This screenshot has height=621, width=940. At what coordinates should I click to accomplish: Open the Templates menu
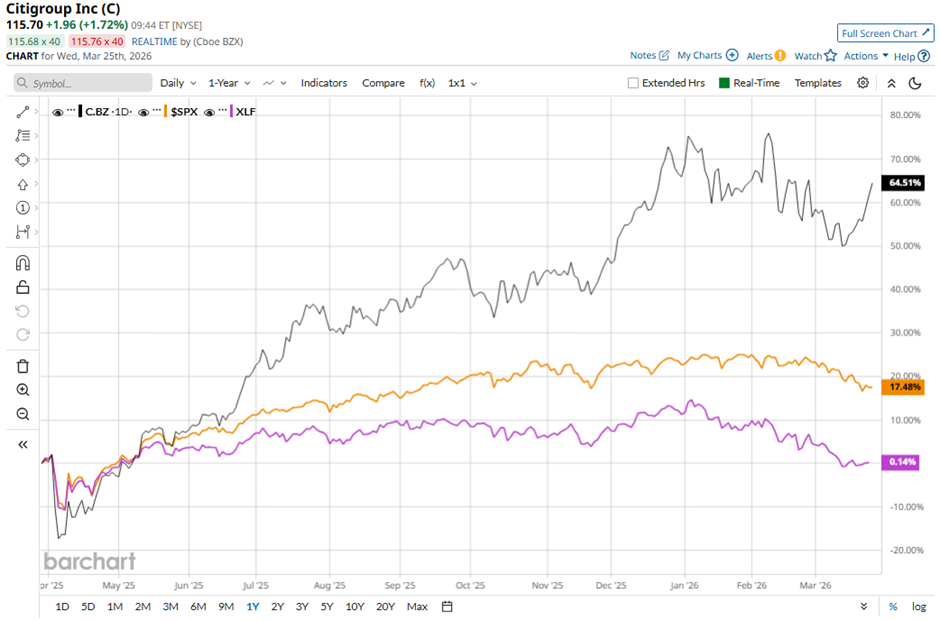click(818, 83)
